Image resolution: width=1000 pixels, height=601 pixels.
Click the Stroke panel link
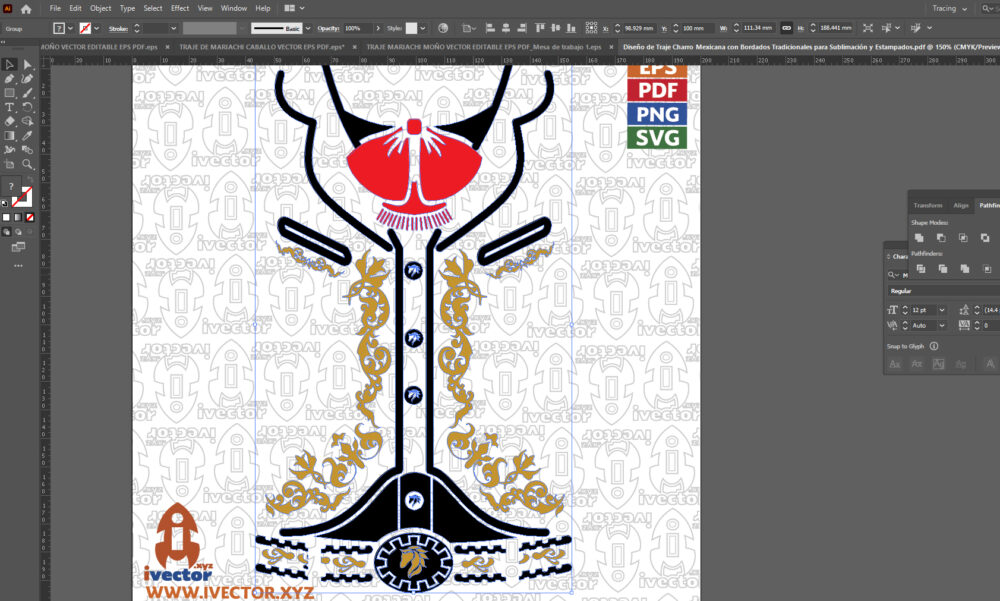point(118,29)
